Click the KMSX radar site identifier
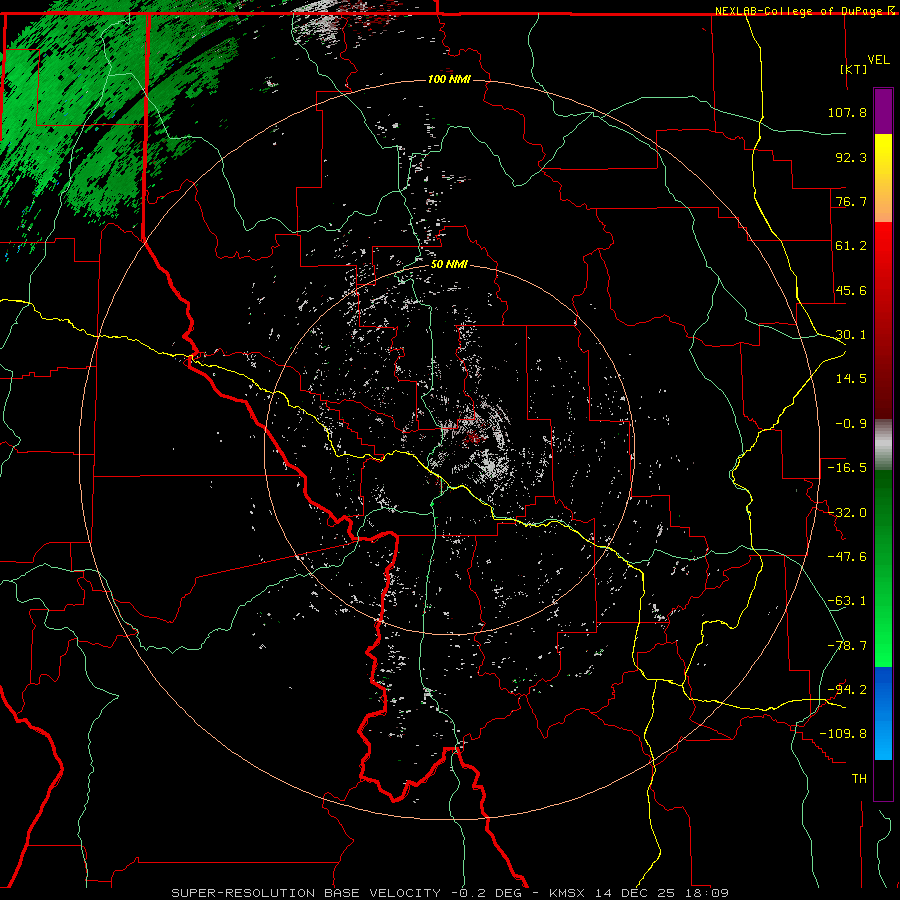Viewport: 900px width, 900px height. tap(568, 893)
